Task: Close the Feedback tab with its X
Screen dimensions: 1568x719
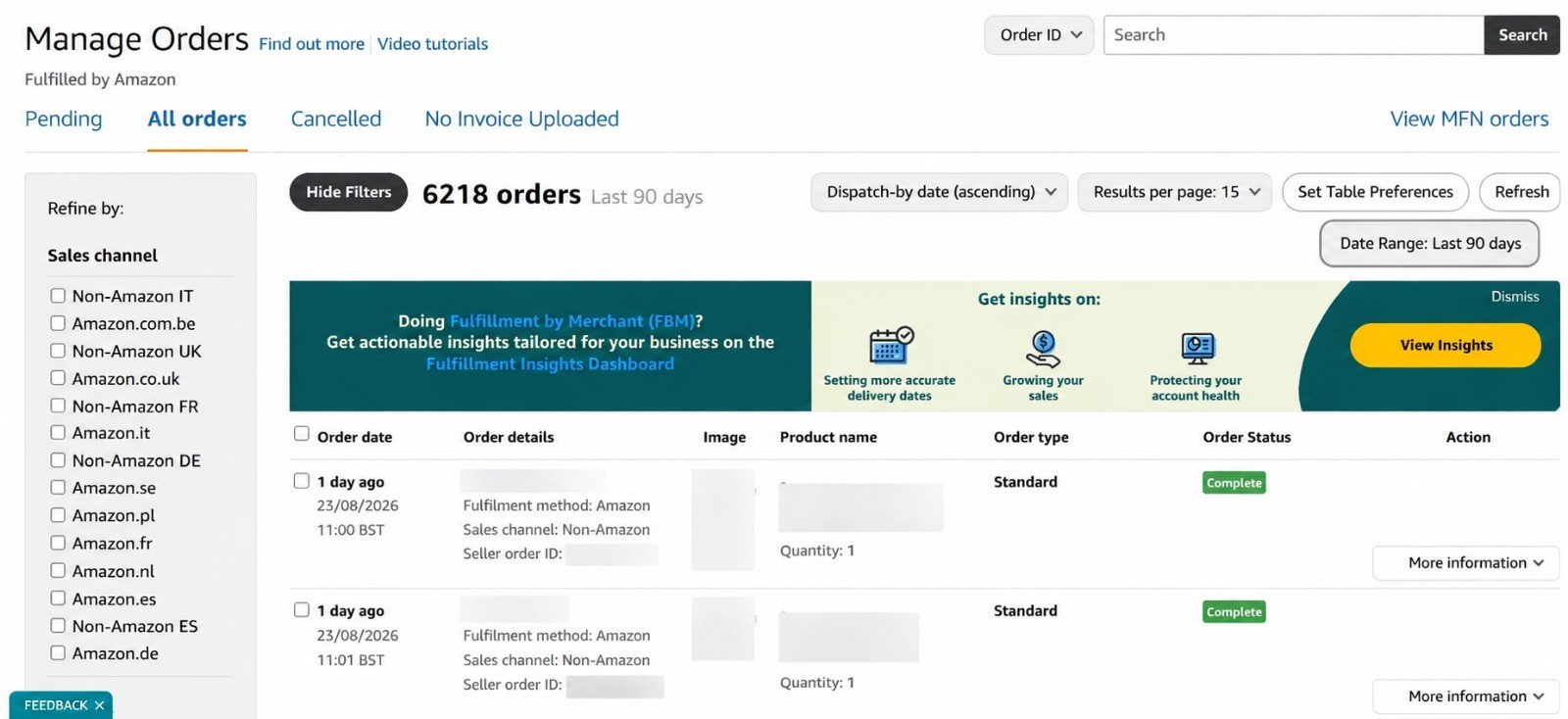Action: [x=99, y=705]
